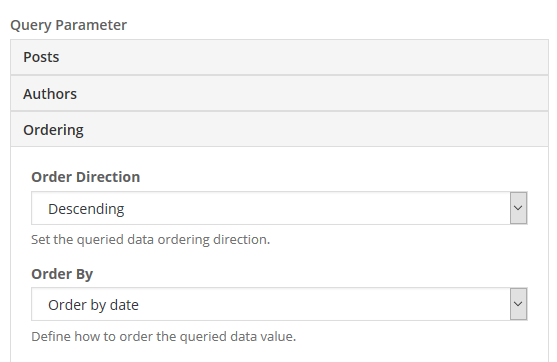Click empty space in the Posts header bar
Viewport: 557px width, 362px height.
(302, 57)
